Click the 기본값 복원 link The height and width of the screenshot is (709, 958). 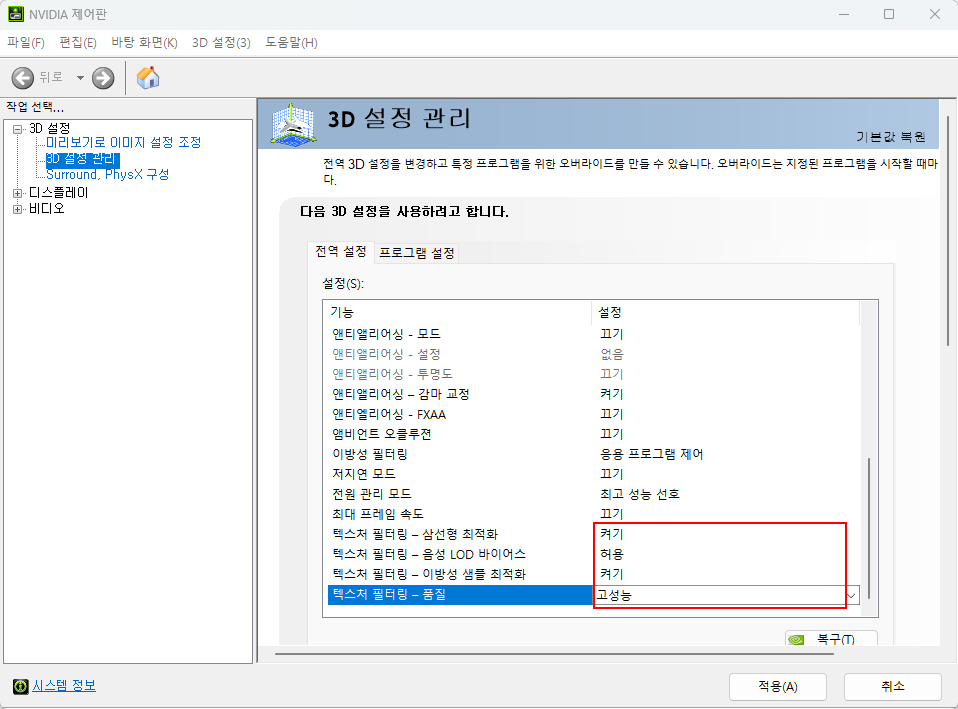(890, 137)
